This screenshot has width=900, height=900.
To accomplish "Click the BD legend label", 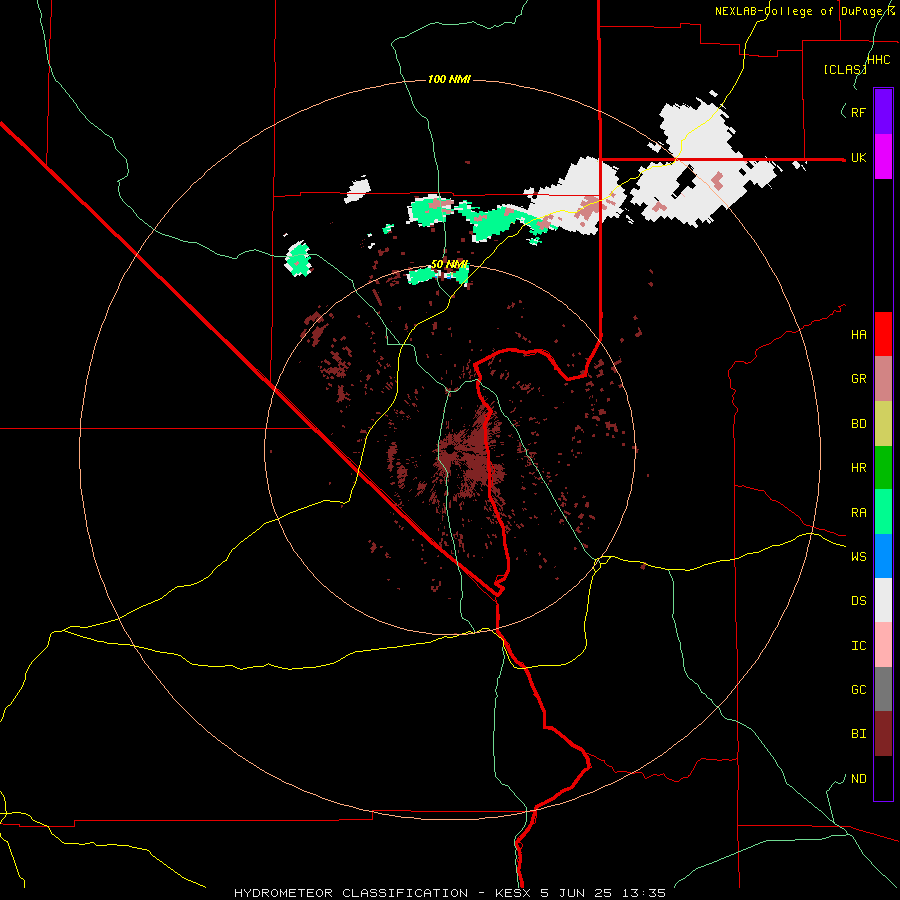I will [858, 424].
